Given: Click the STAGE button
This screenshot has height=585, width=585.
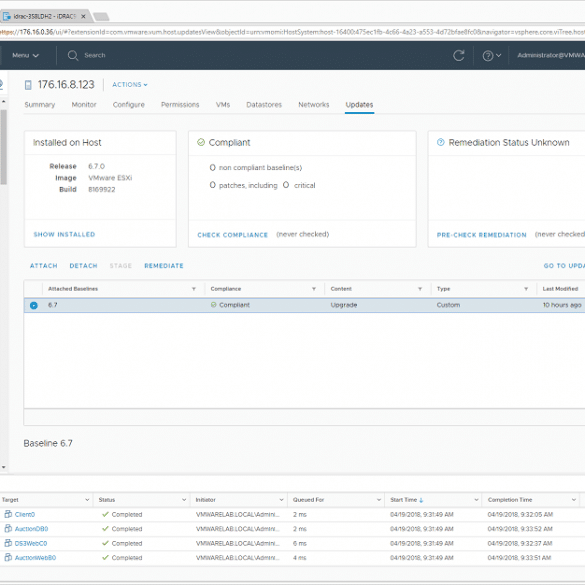Looking at the screenshot, I should coord(121,266).
